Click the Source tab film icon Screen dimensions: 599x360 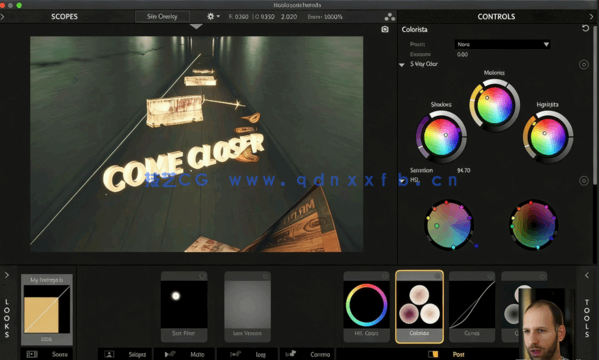pyautogui.click(x=32, y=354)
